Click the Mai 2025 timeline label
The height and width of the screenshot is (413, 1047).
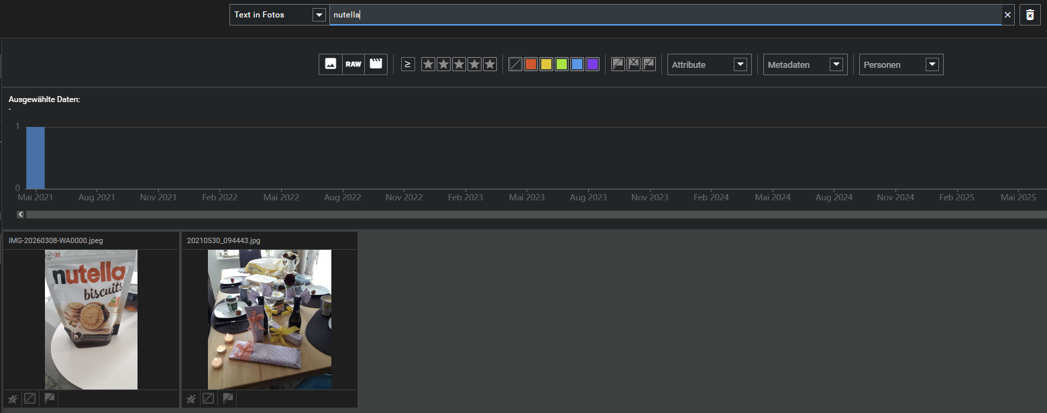pos(1018,197)
